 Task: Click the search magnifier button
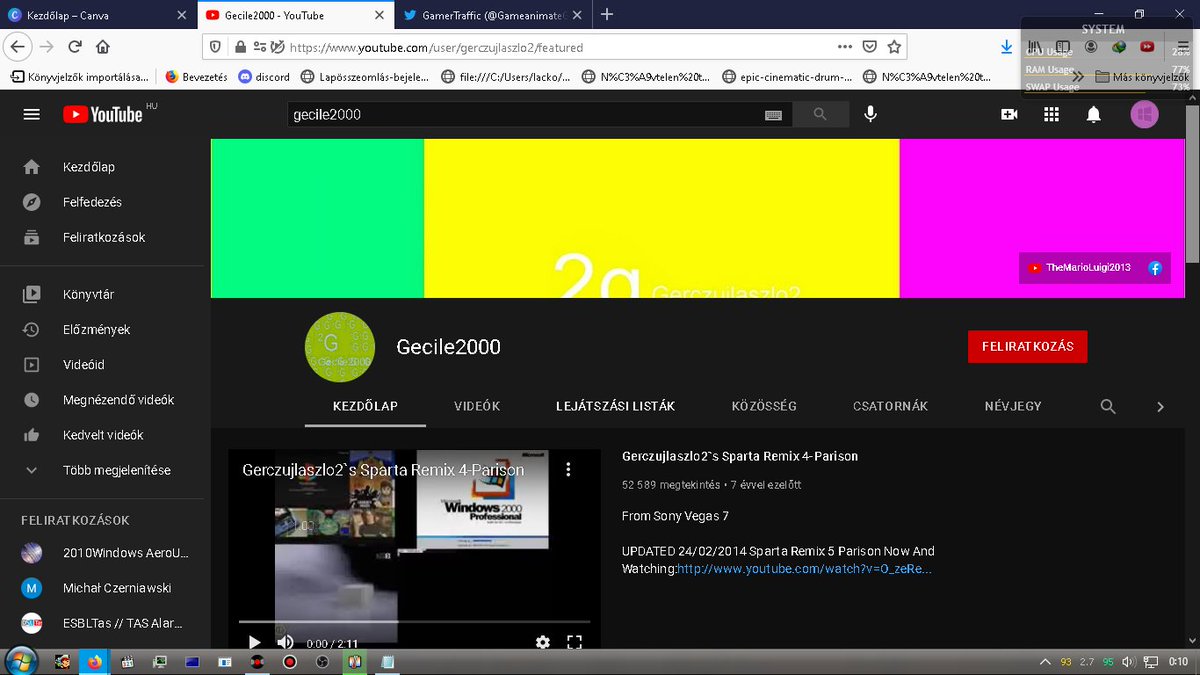pos(821,114)
